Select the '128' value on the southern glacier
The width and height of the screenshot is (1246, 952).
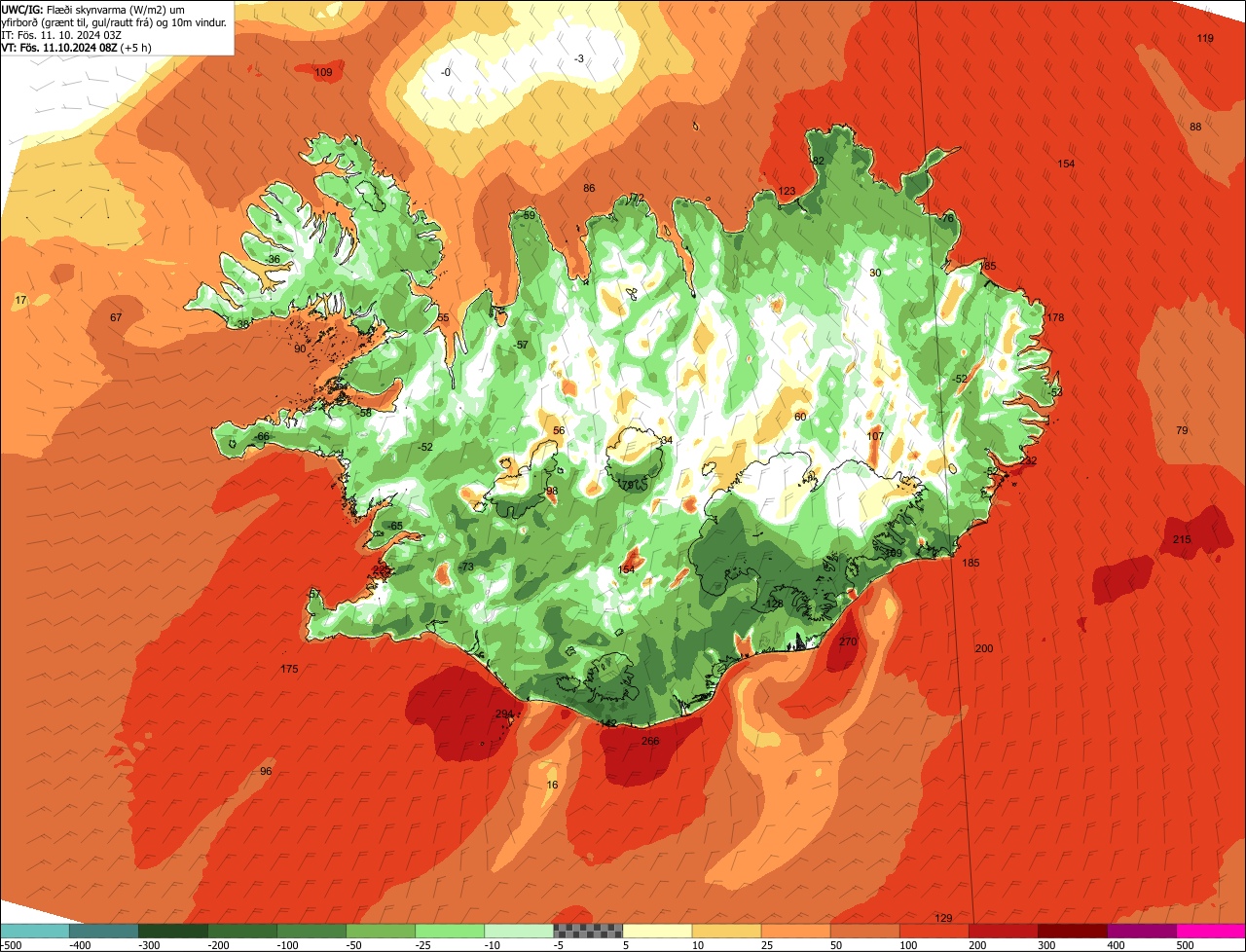point(775,604)
